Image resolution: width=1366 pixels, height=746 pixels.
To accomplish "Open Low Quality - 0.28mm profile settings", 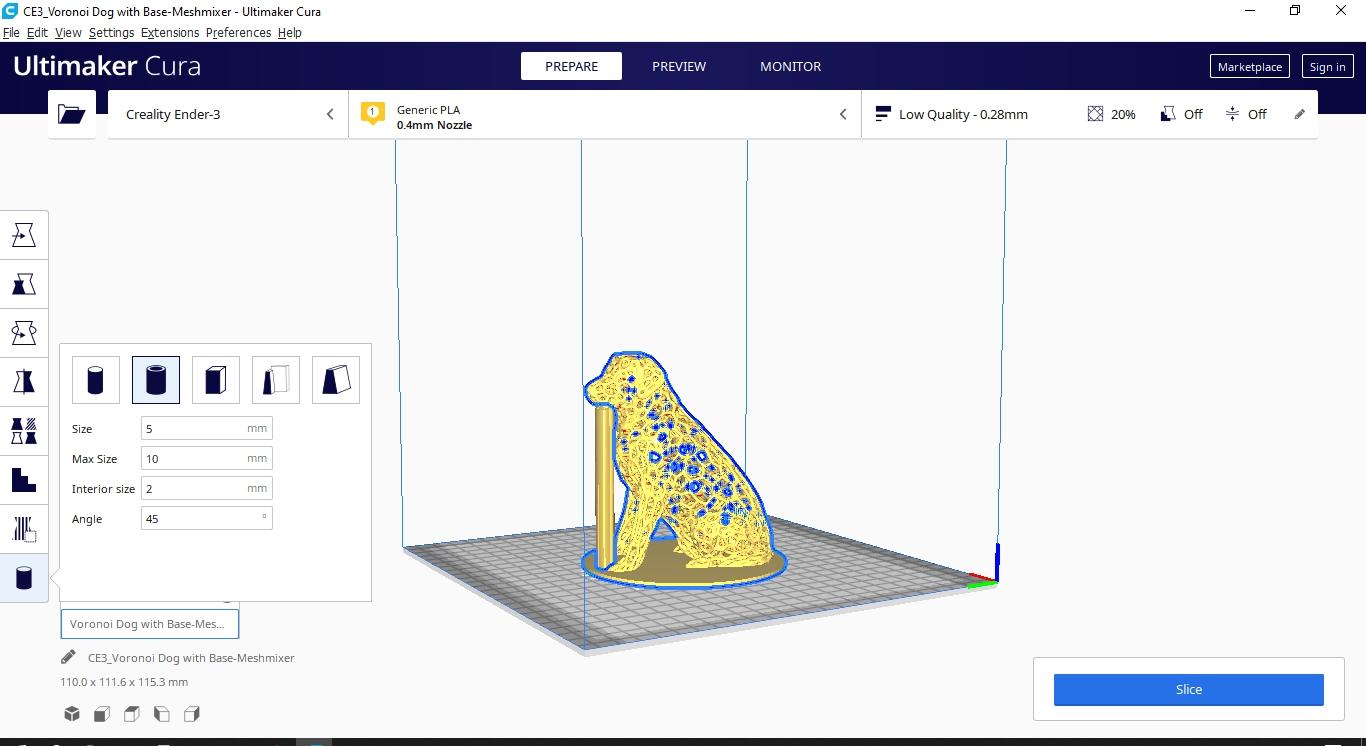I will (x=963, y=114).
